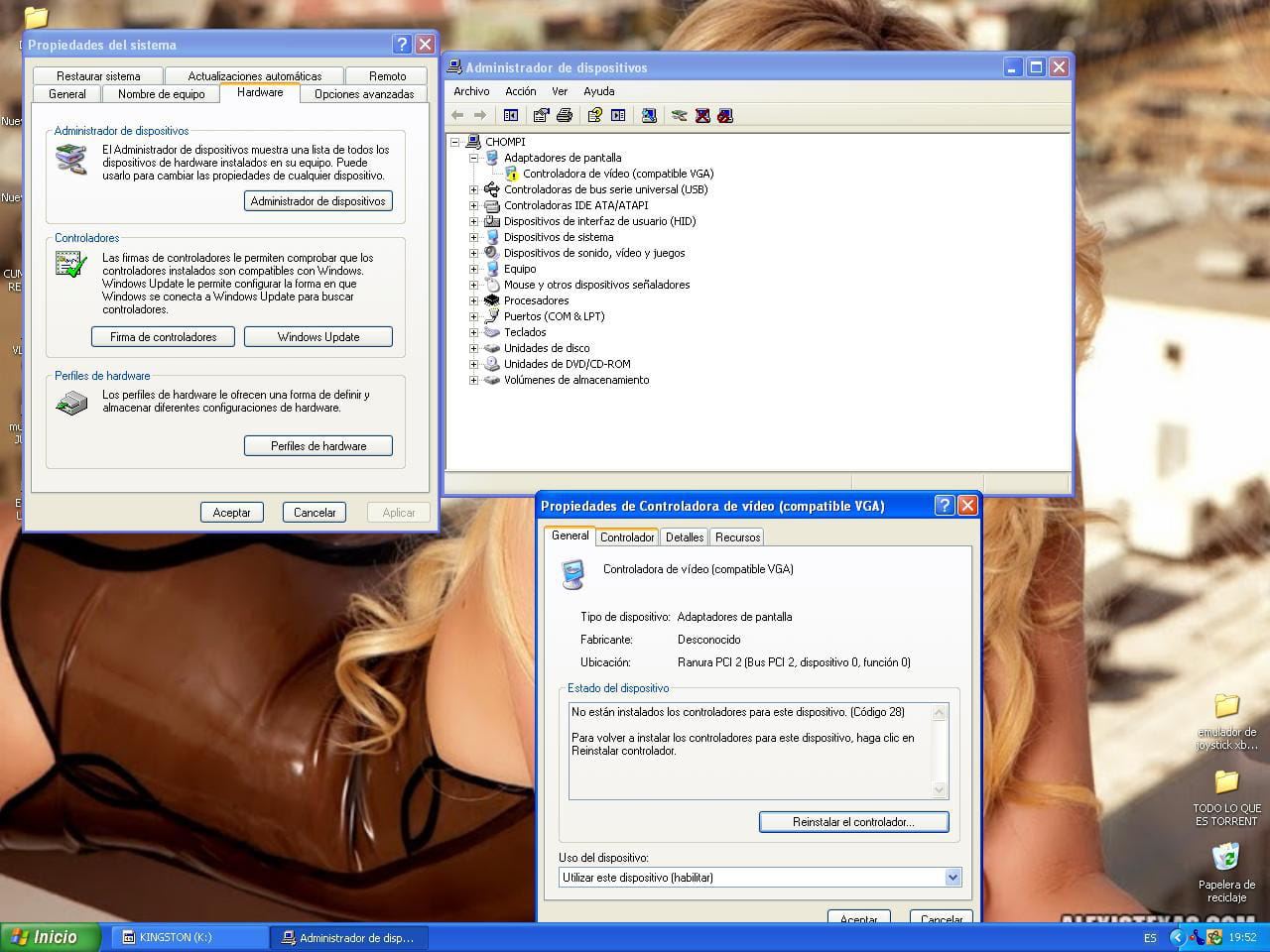
Task: Click the Show/Hide console tree icon
Action: [511, 115]
